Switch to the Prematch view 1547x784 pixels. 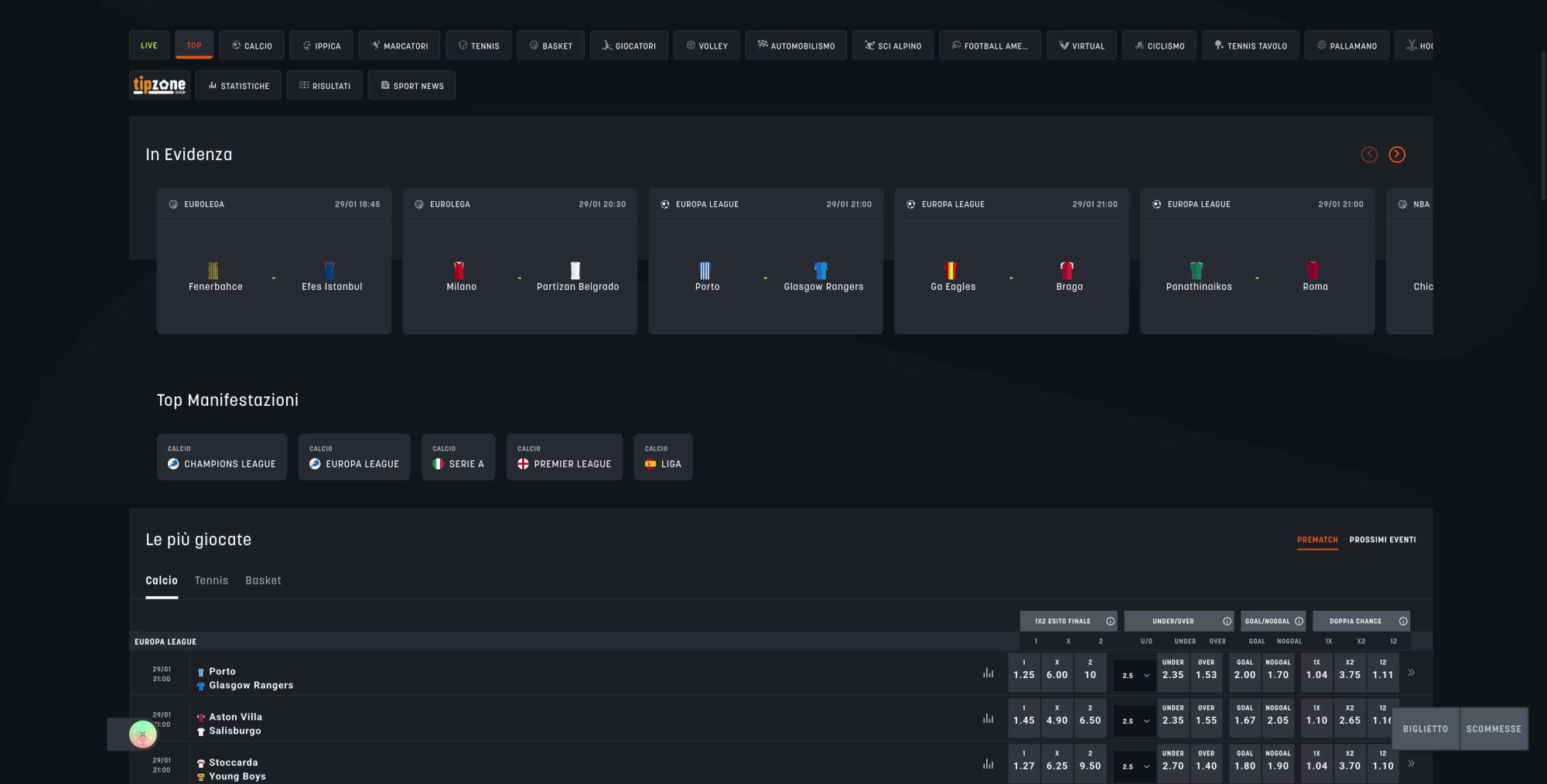[x=1317, y=540]
